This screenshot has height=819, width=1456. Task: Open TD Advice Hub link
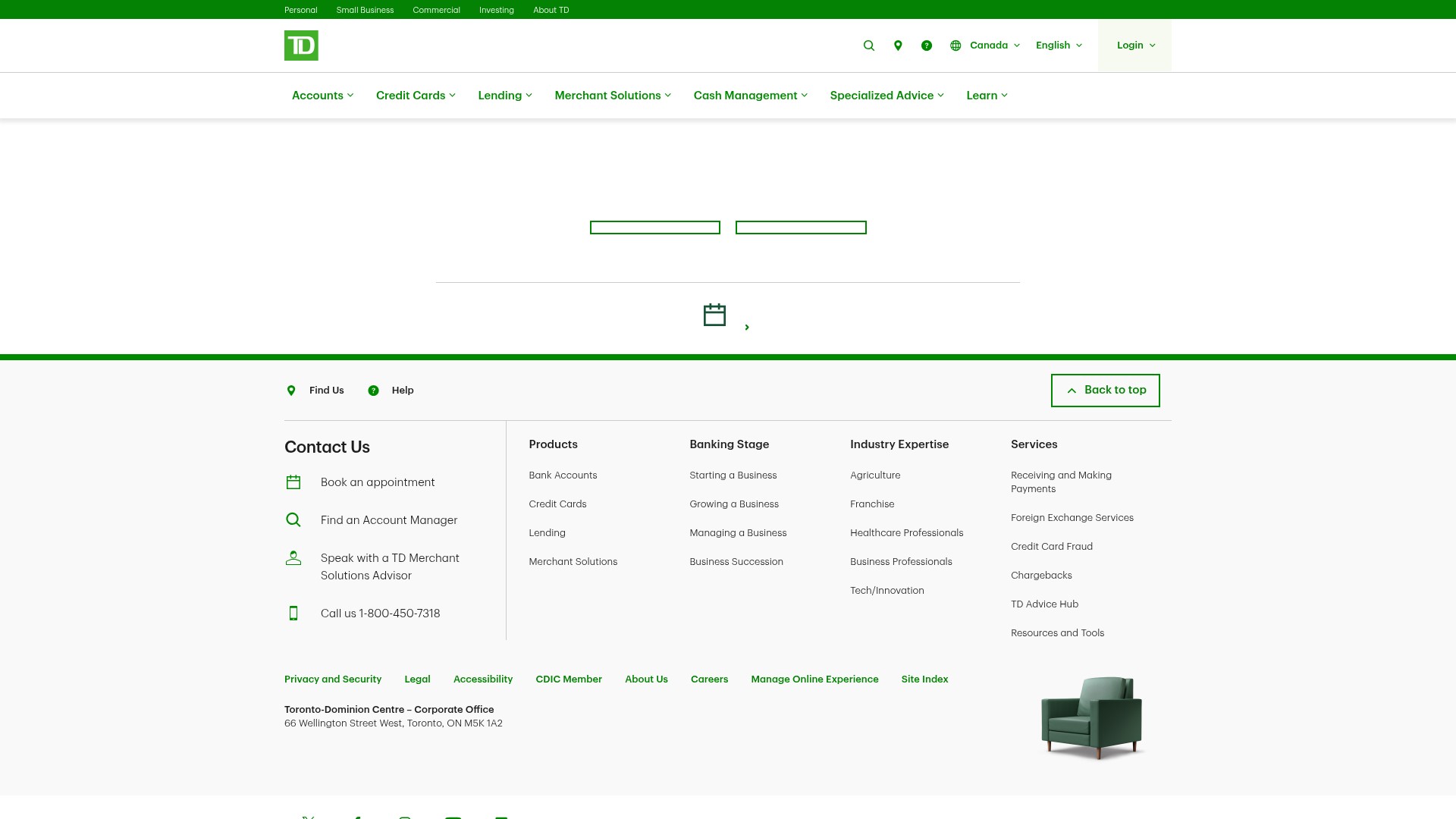[x=1044, y=604]
